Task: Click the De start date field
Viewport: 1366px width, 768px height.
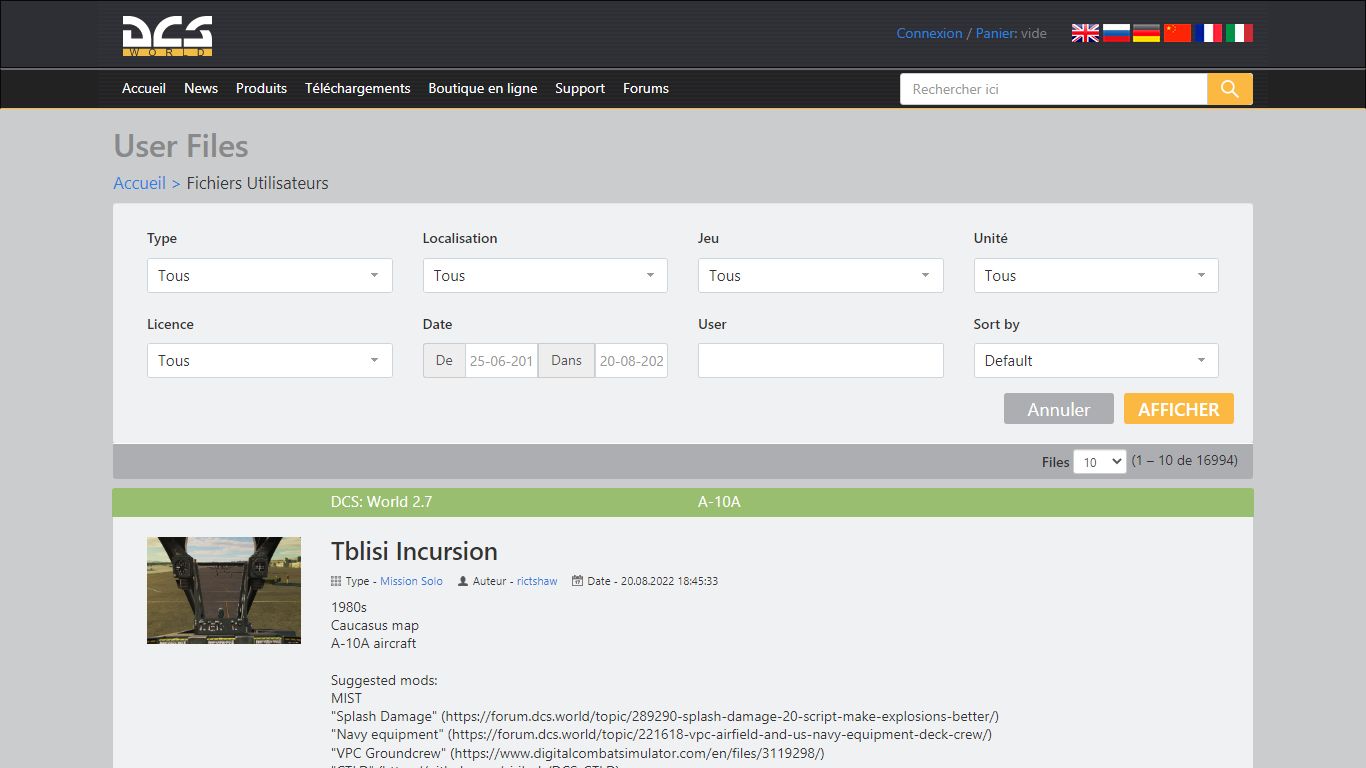Action: click(x=501, y=360)
